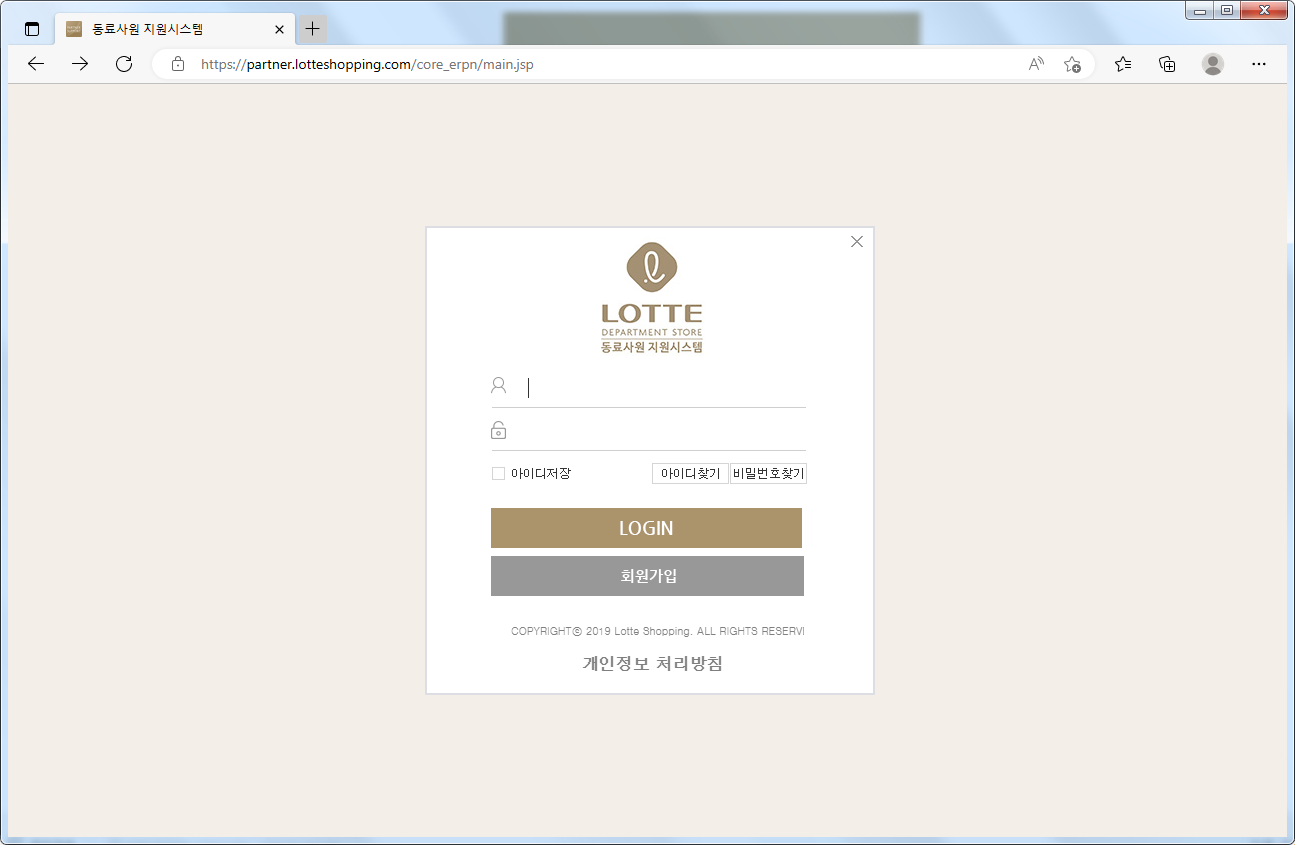Click the 회원가입 sign-up button
Viewport: 1295px width, 845px height.
click(647, 576)
